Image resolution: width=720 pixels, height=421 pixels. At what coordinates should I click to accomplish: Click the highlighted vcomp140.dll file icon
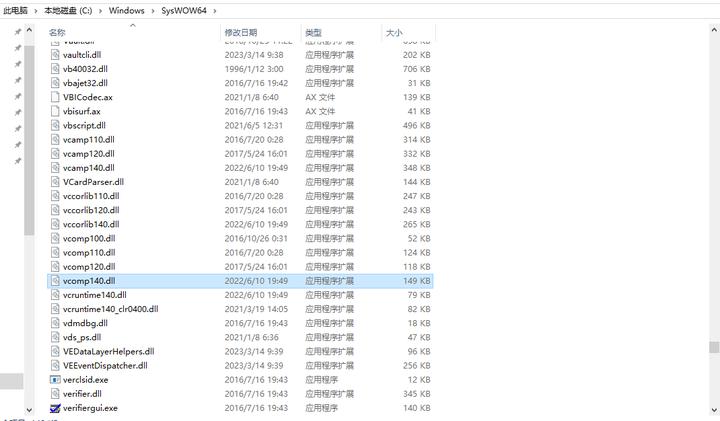click(55, 281)
